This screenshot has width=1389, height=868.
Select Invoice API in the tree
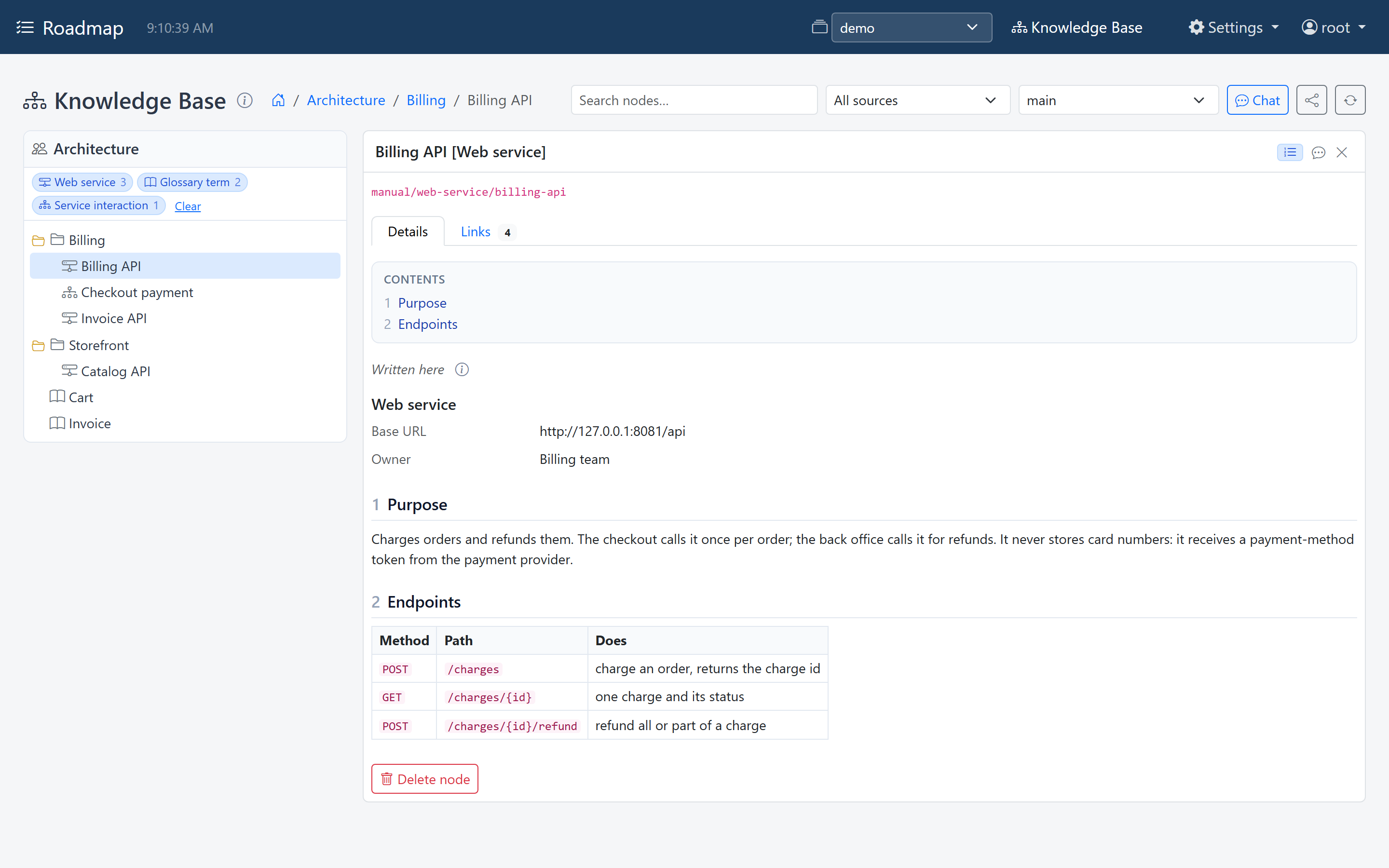(185, 318)
